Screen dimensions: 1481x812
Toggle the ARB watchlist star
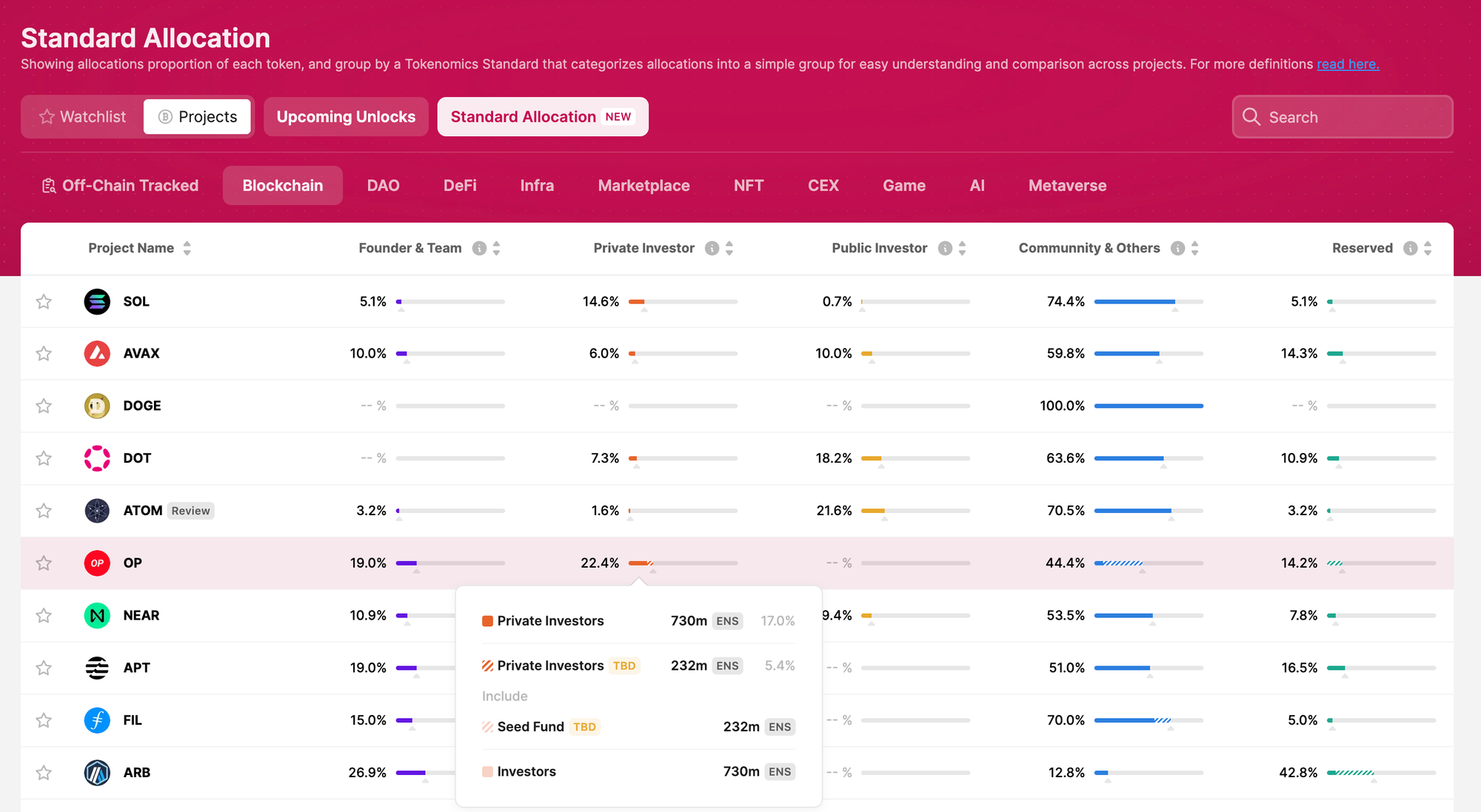click(44, 773)
